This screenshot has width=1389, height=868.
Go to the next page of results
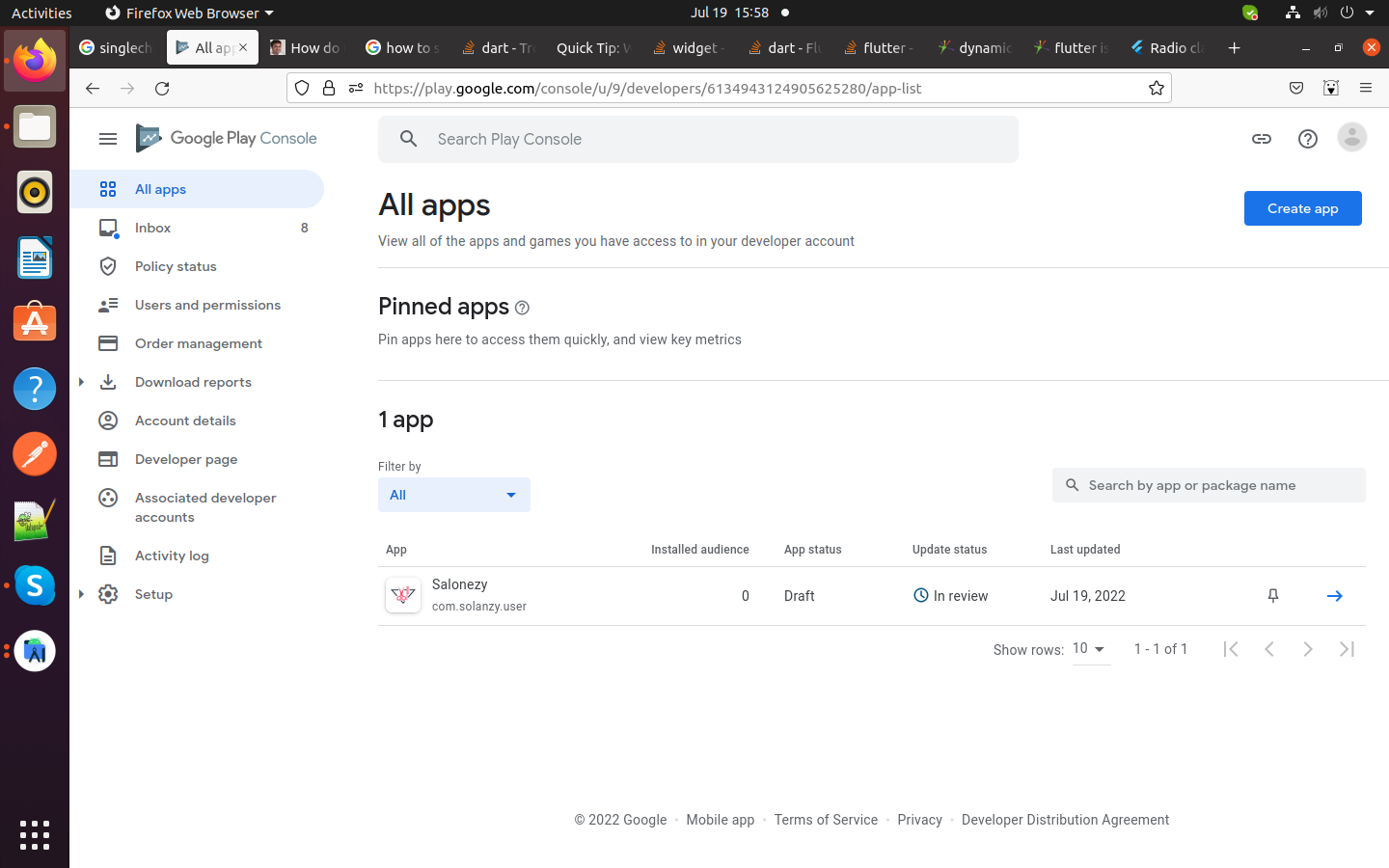pos(1308,649)
